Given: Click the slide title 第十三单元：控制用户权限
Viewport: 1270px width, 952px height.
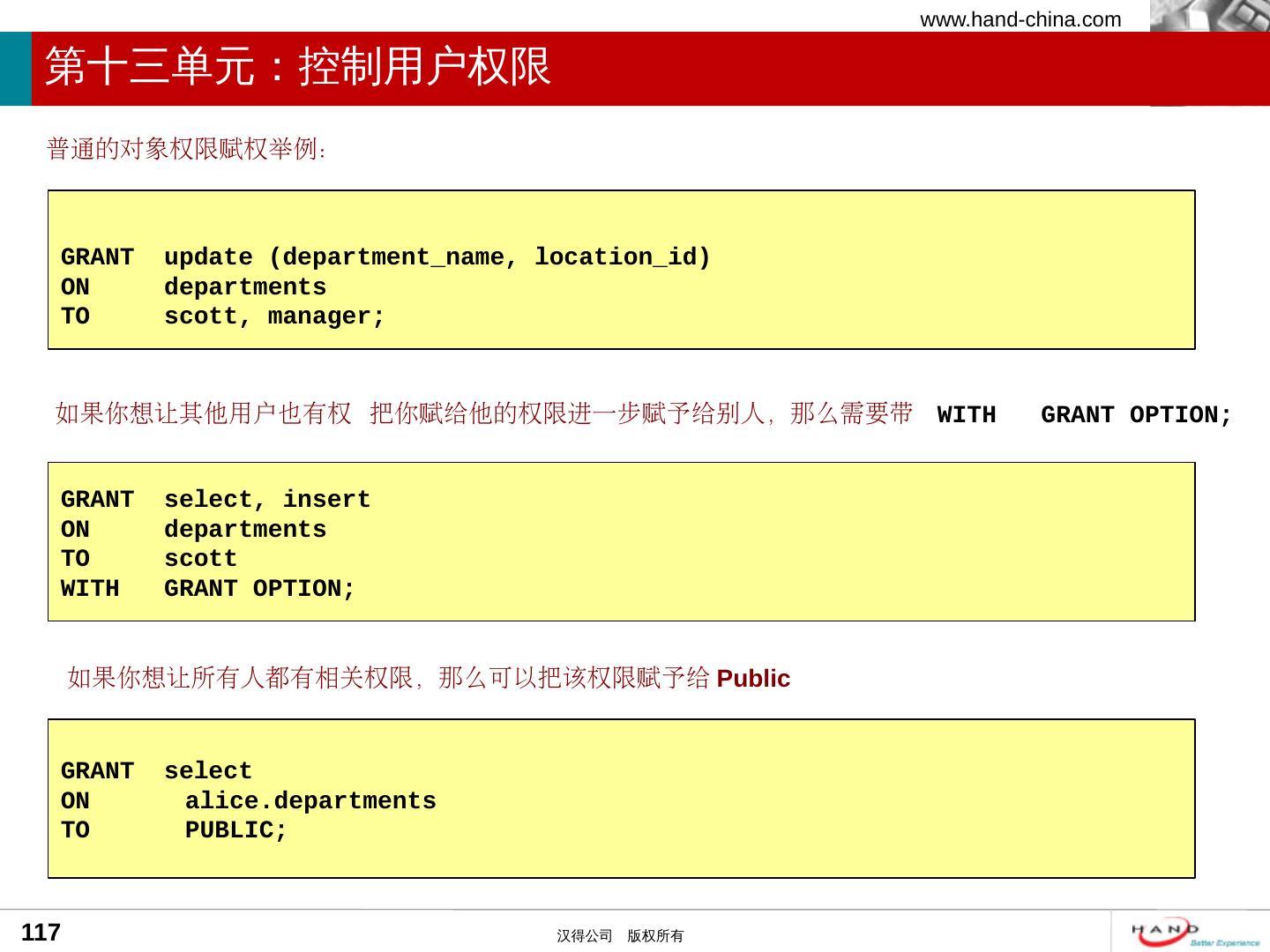Looking at the screenshot, I should 298,67.
